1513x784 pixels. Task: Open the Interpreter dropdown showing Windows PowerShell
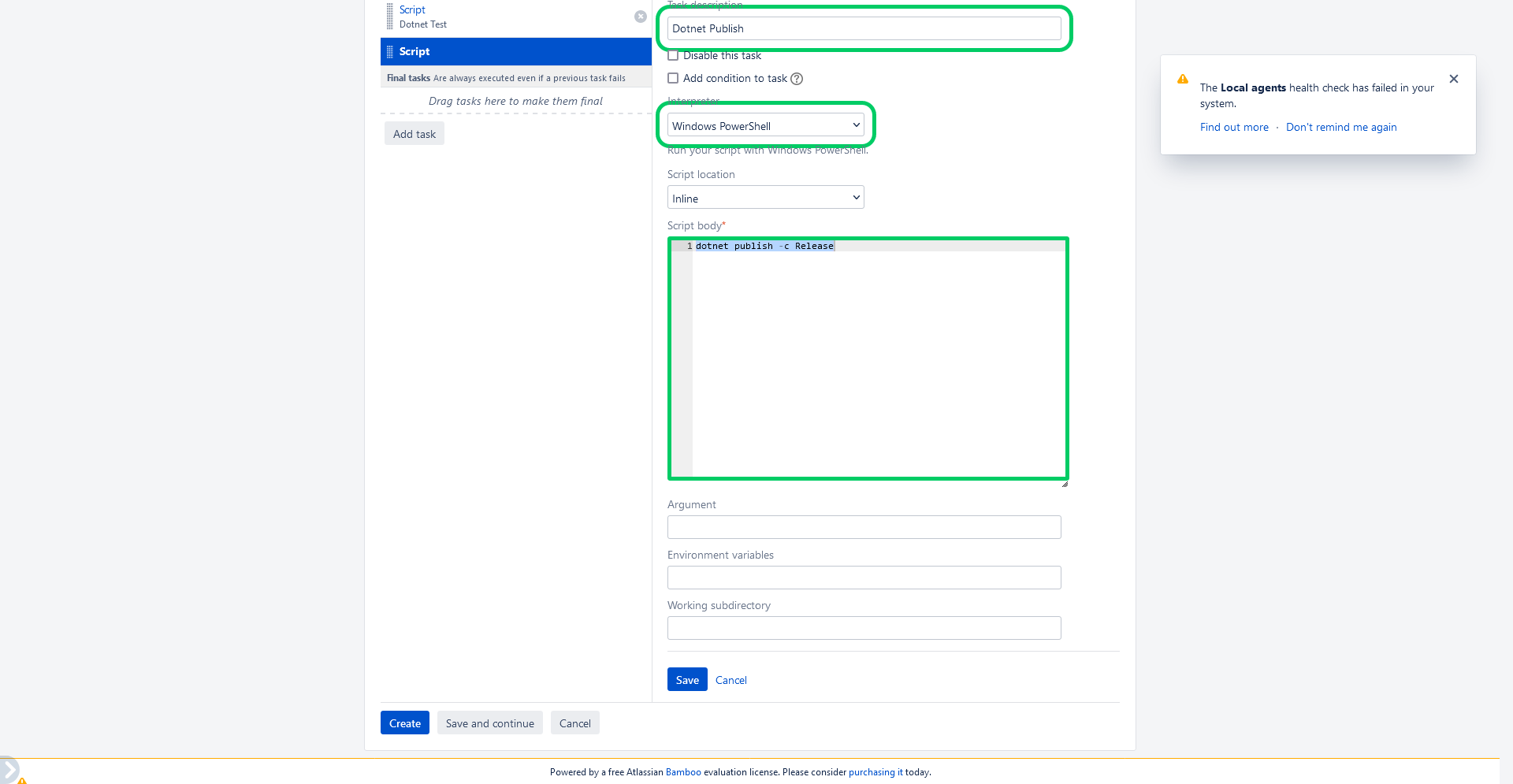pyautogui.click(x=766, y=125)
